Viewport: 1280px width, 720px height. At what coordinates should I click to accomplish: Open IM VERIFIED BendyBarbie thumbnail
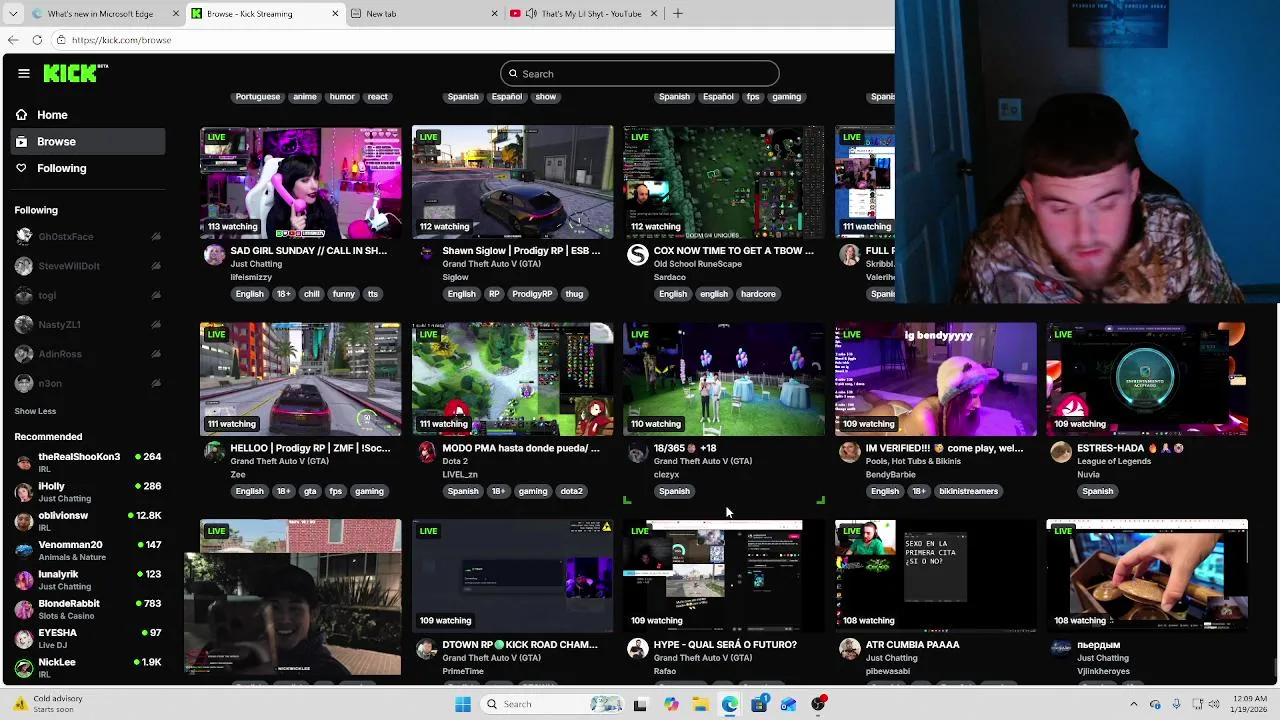pyautogui.click(x=935, y=379)
